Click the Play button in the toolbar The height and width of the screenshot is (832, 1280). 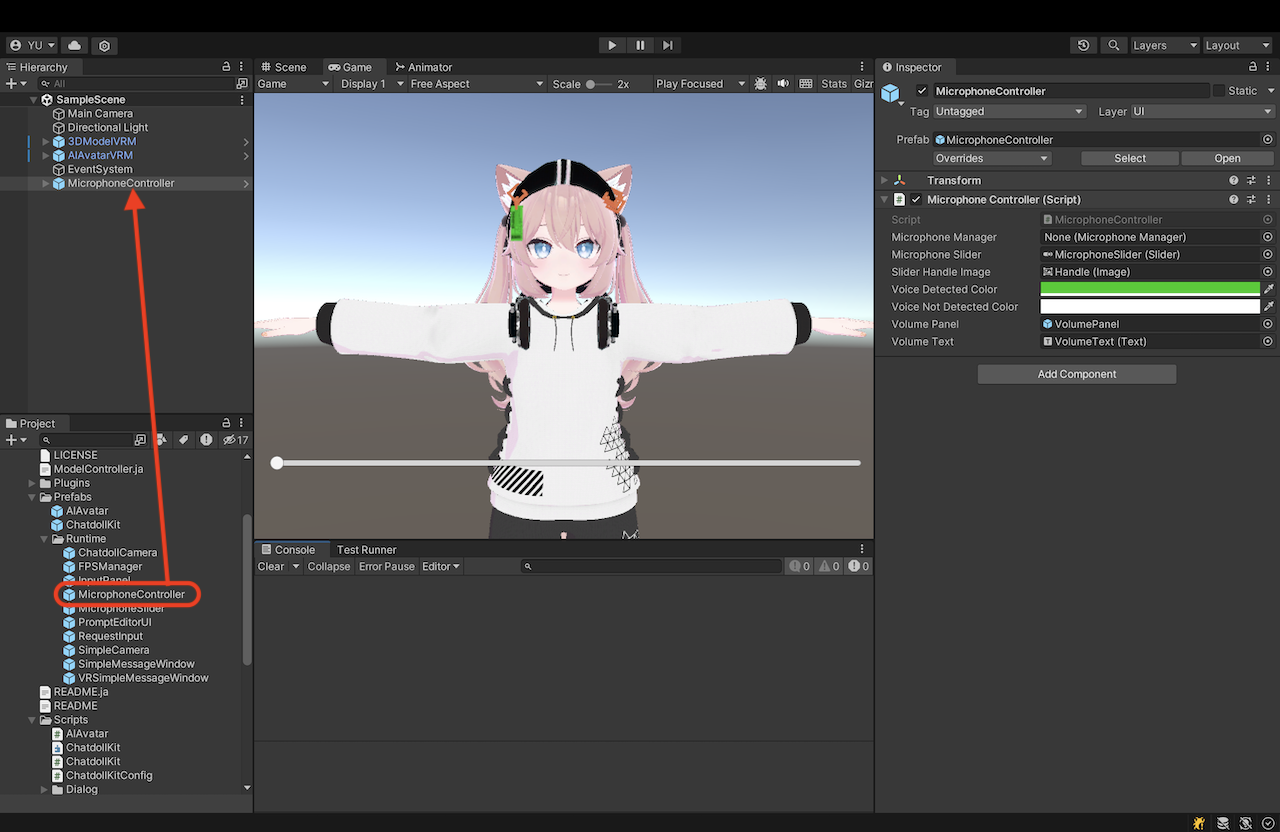(x=612, y=45)
